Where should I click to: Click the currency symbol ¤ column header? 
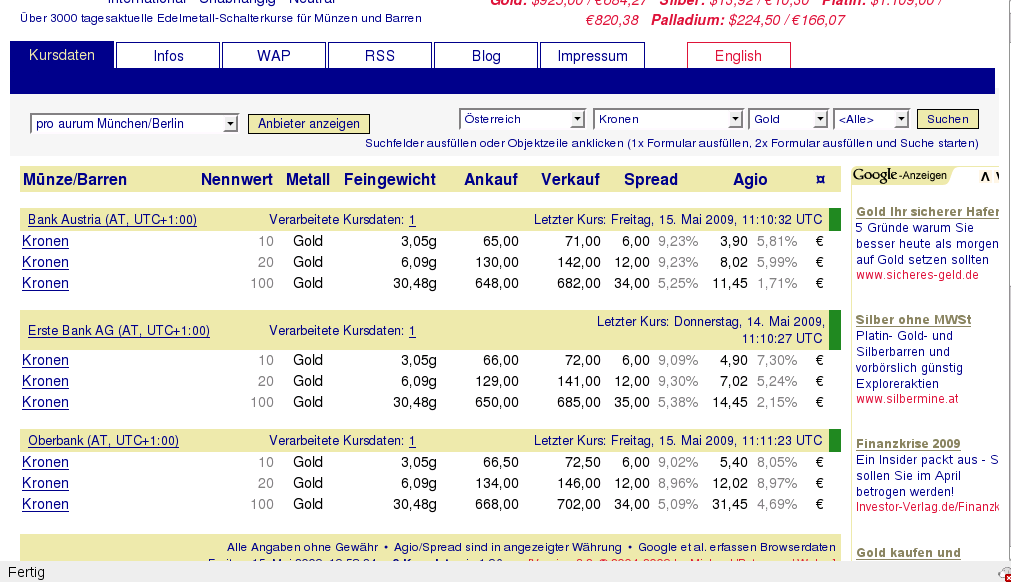pyautogui.click(x=820, y=180)
